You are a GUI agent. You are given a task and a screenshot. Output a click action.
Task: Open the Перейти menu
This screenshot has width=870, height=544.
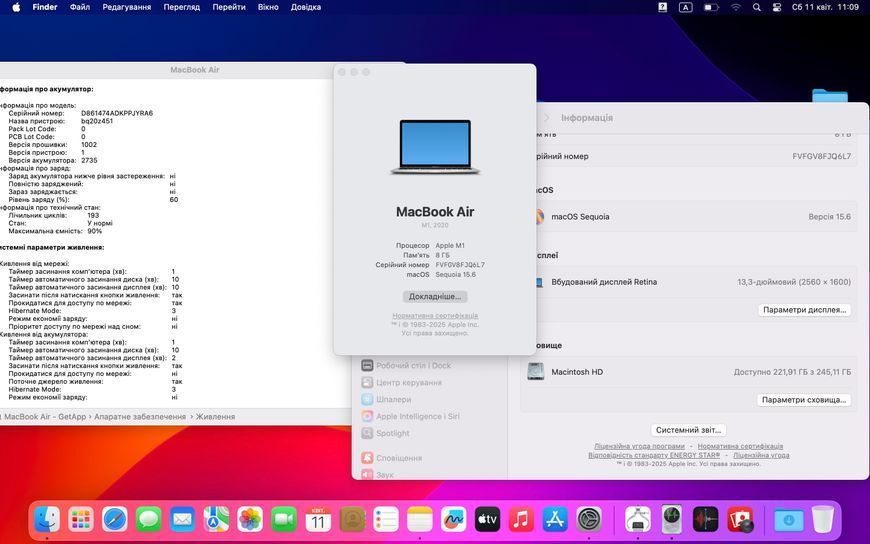point(229,7)
